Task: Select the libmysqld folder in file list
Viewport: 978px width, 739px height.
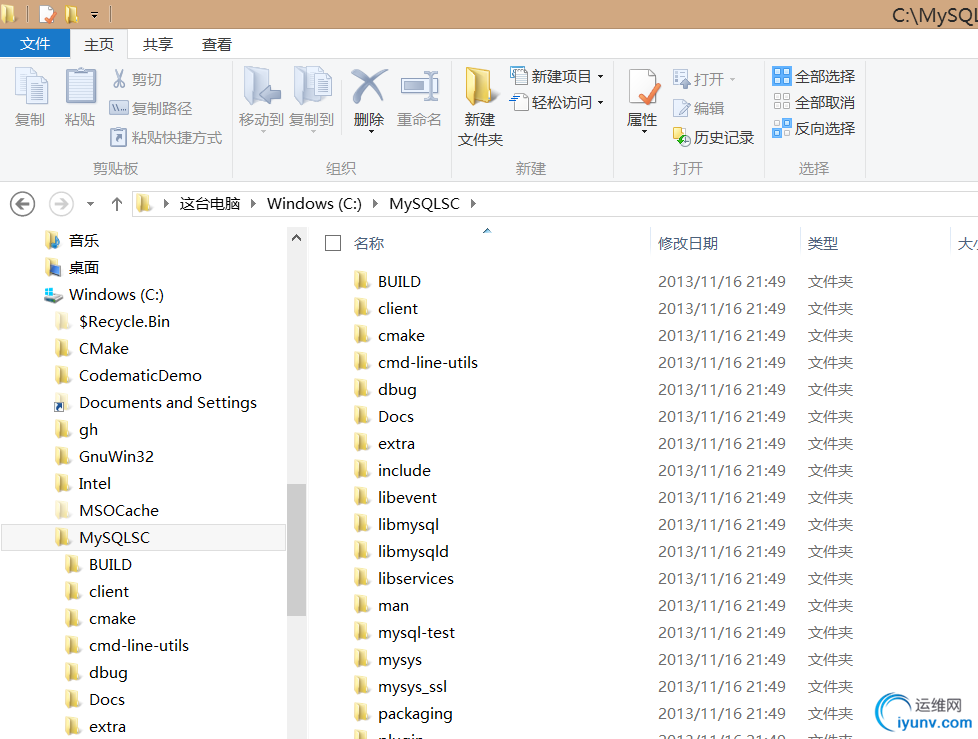Action: tap(413, 551)
